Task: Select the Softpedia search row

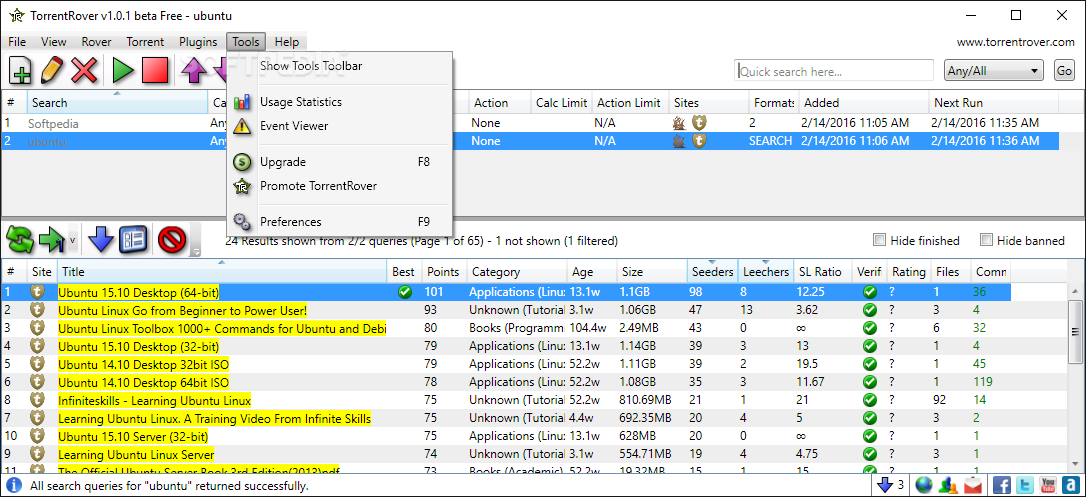Action: tap(530, 123)
